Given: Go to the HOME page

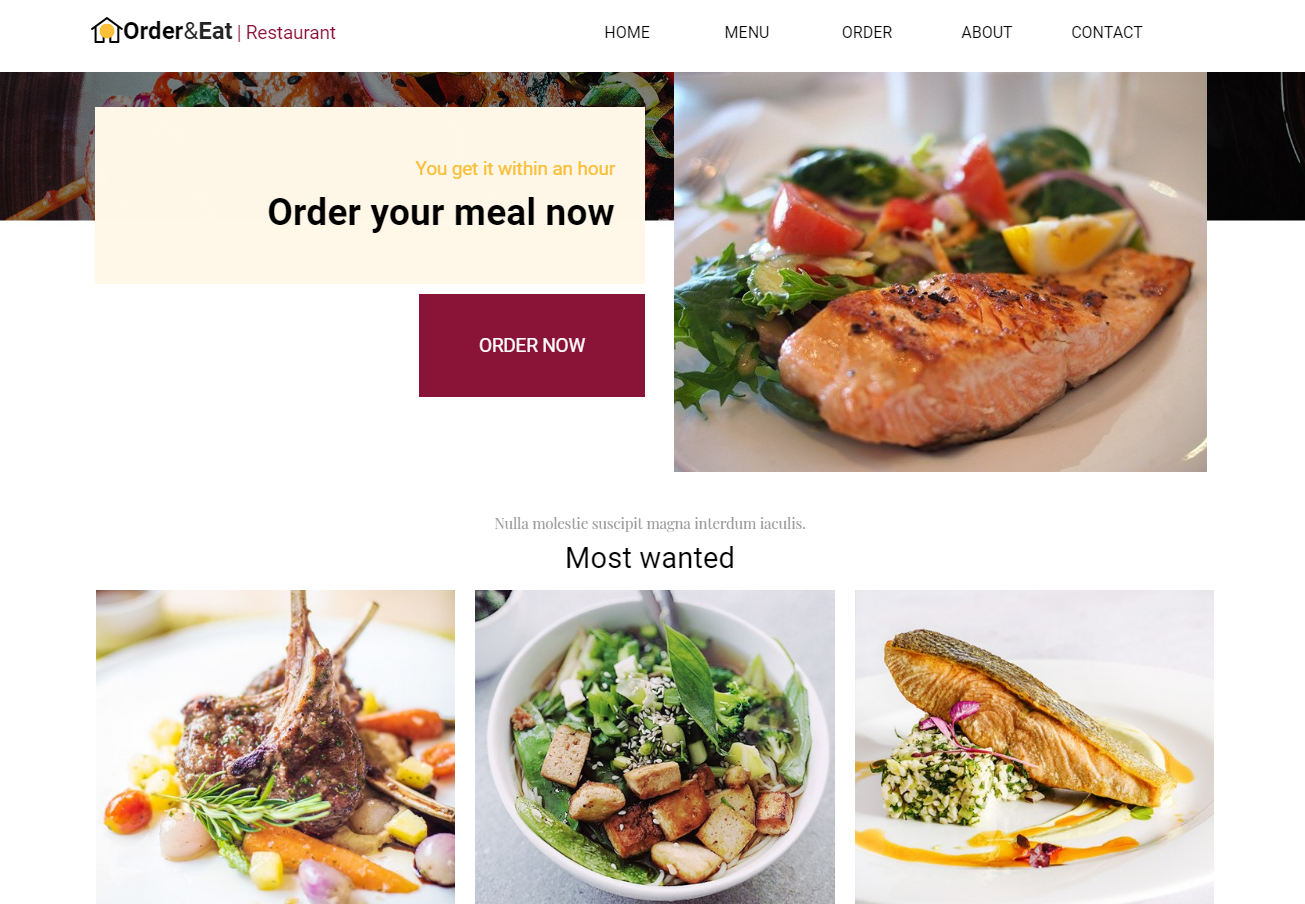Looking at the screenshot, I should (x=627, y=32).
